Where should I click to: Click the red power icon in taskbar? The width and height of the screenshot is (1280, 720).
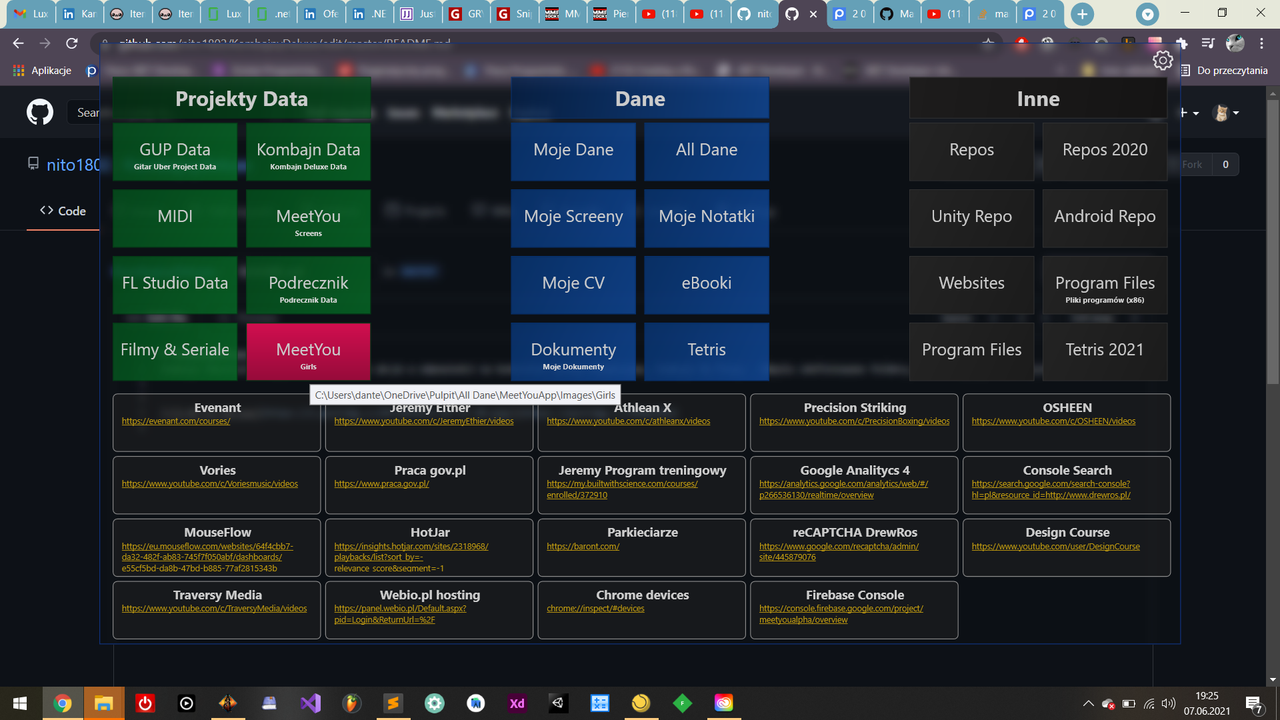[x=145, y=703]
